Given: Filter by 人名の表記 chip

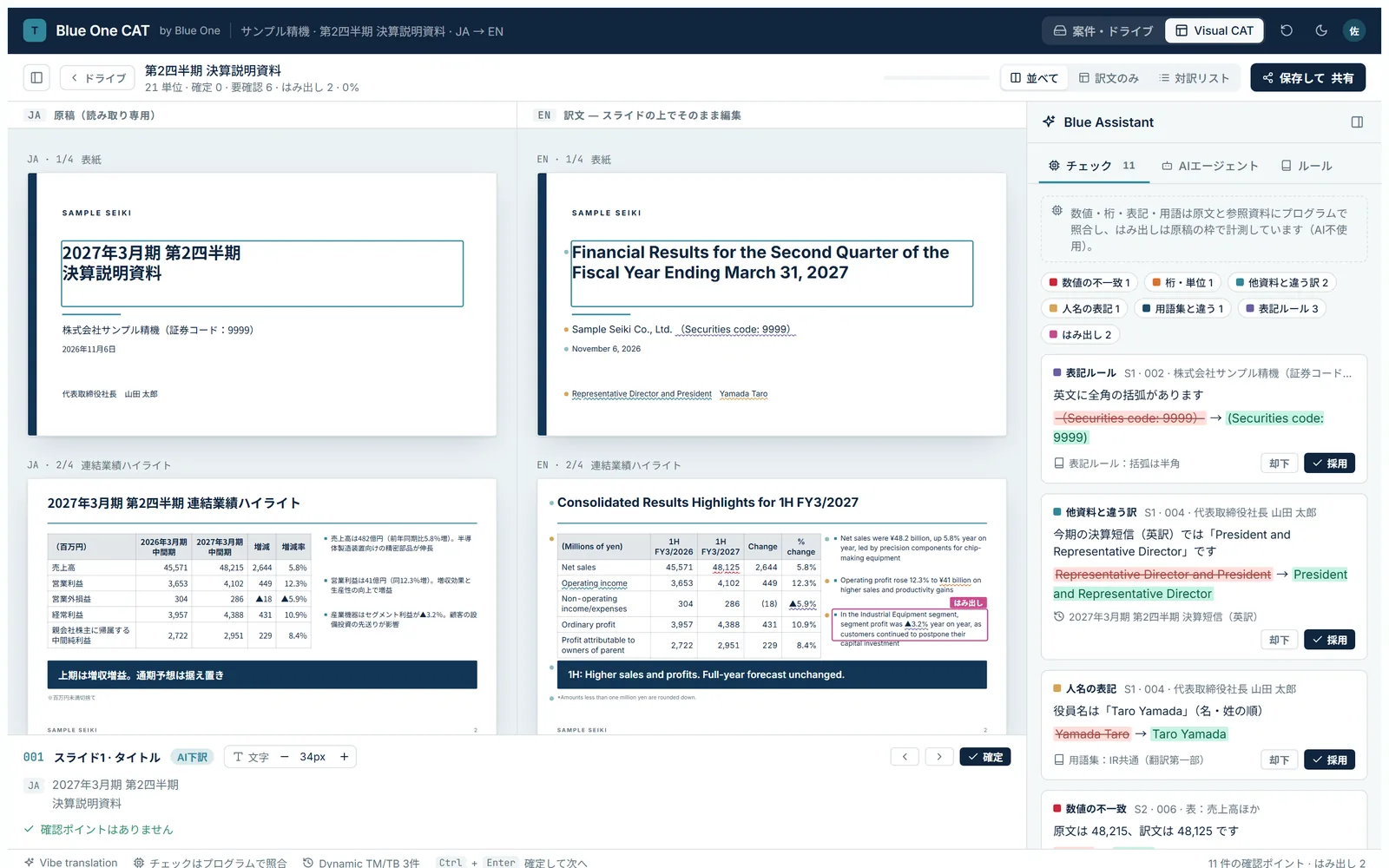Looking at the screenshot, I should [1084, 308].
